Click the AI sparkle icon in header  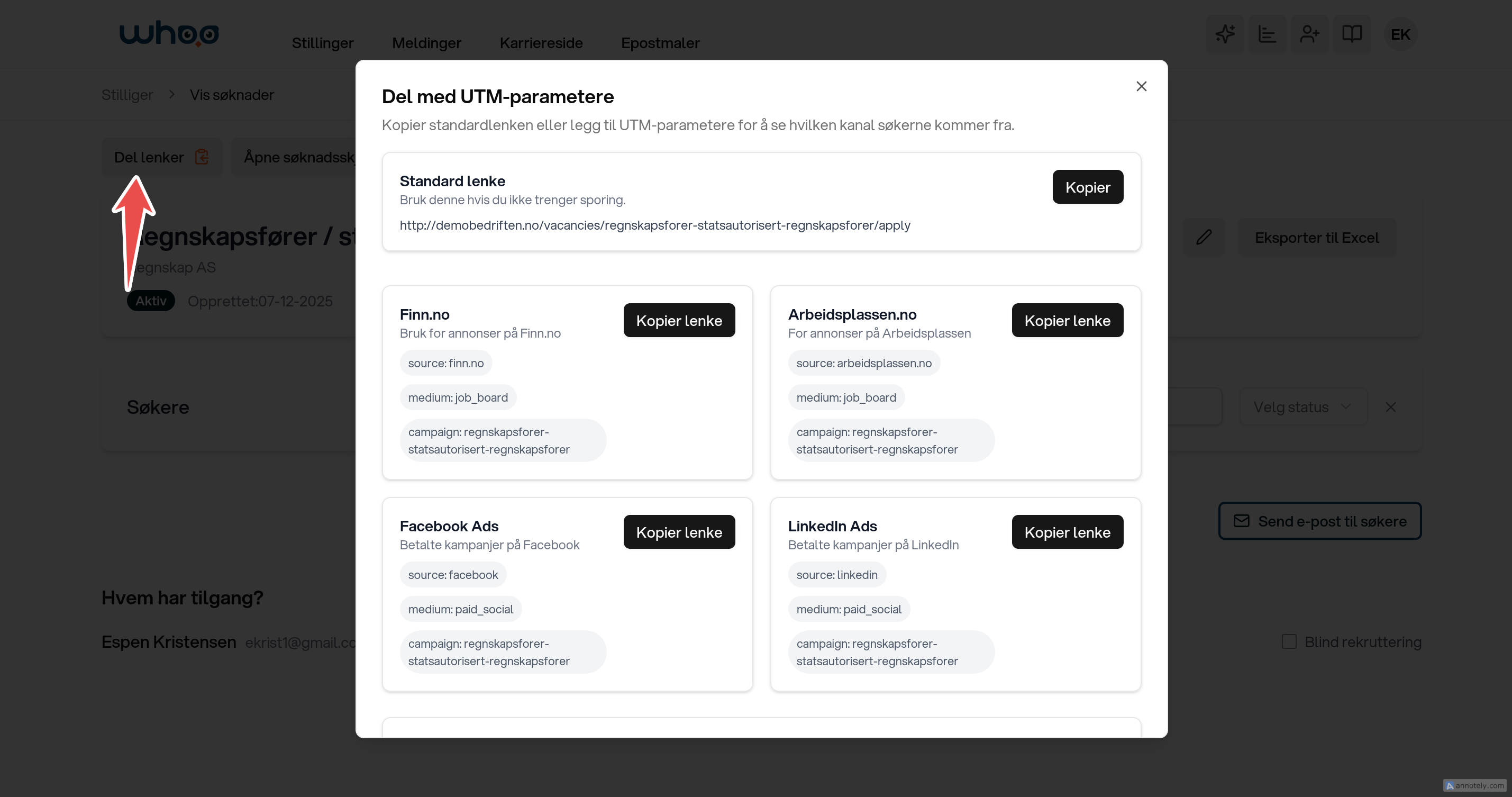pos(1225,34)
